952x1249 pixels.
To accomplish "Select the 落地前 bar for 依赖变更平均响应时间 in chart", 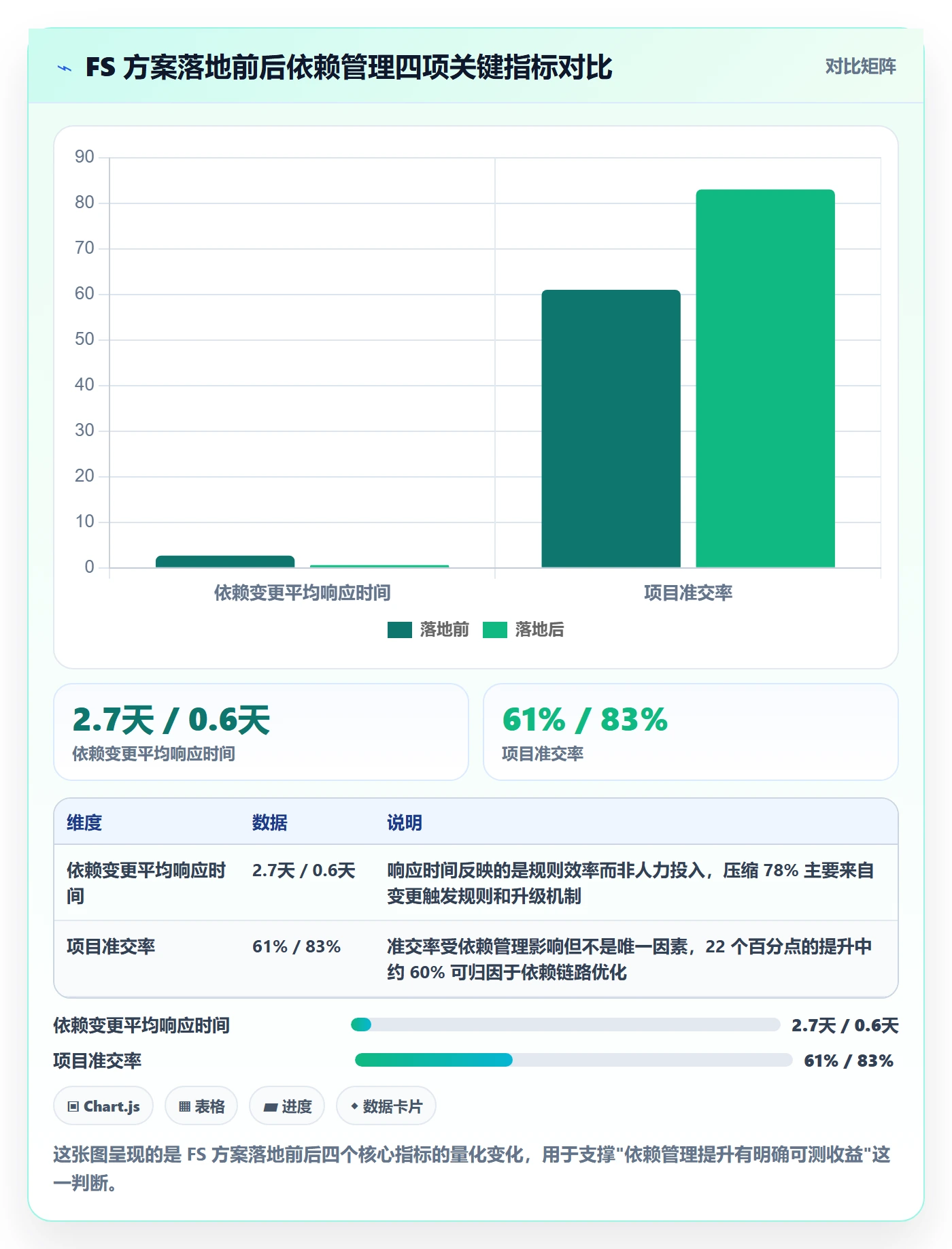I will [x=225, y=561].
